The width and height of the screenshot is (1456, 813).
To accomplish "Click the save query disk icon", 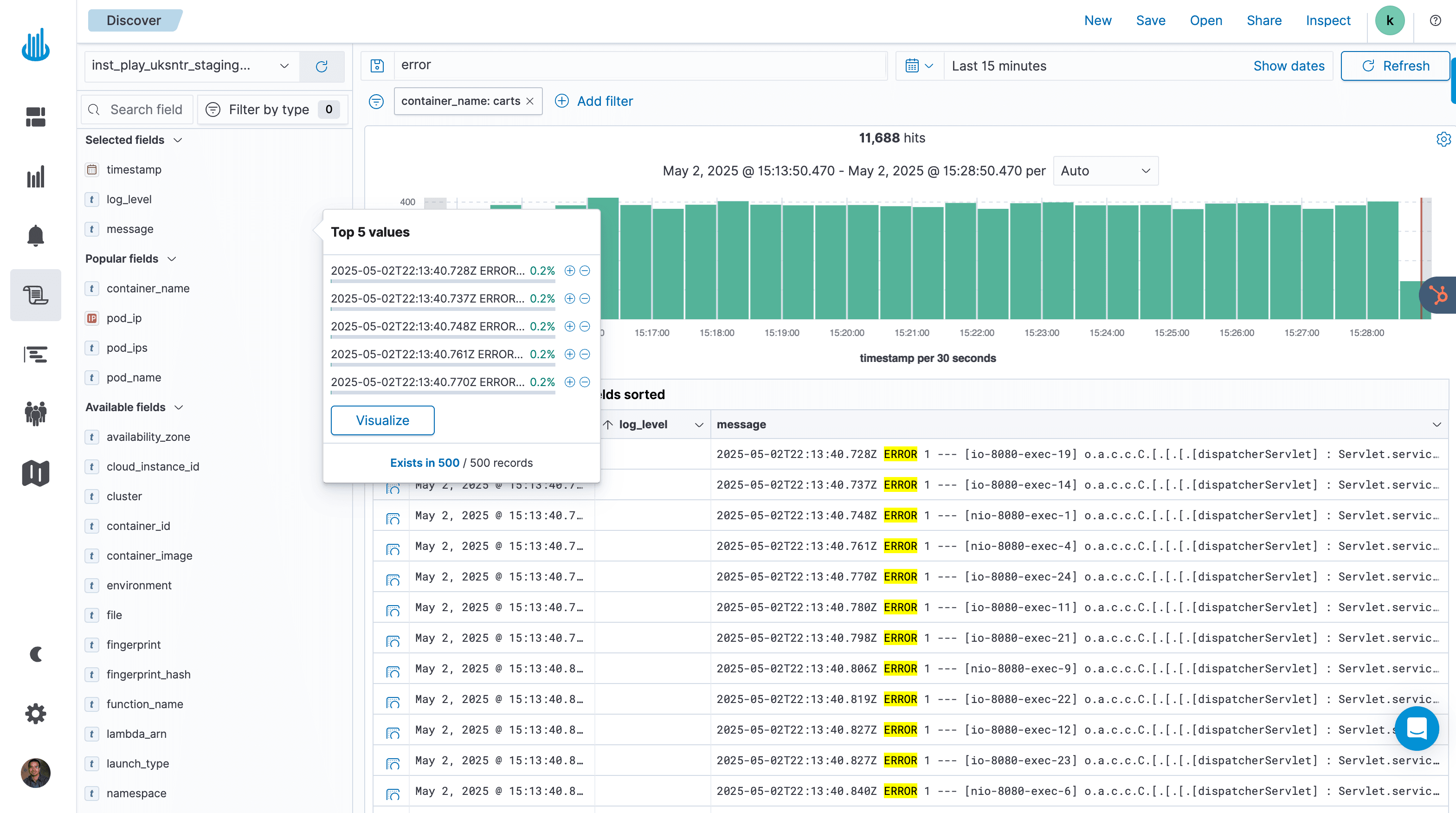I will 377,65.
